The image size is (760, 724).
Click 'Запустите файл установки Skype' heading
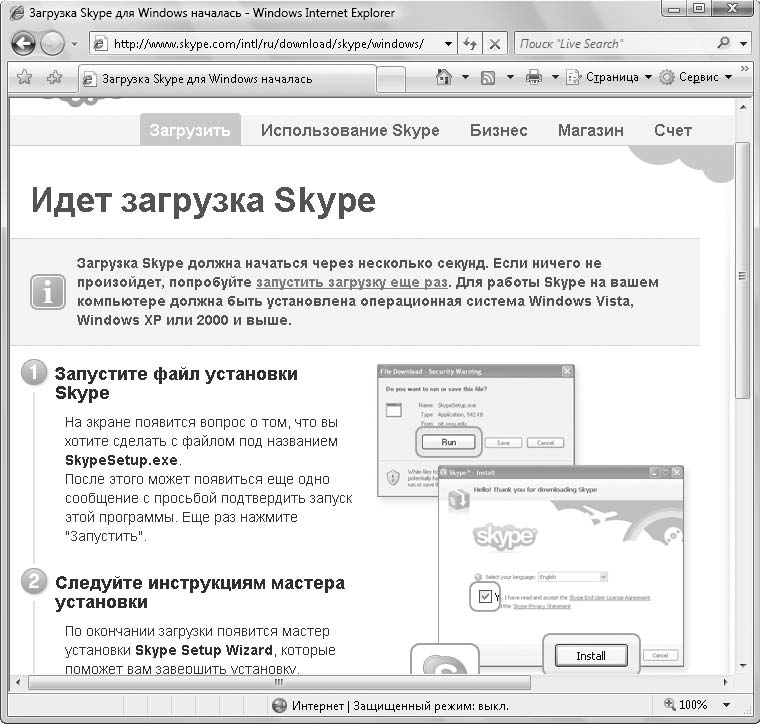[x=176, y=383]
